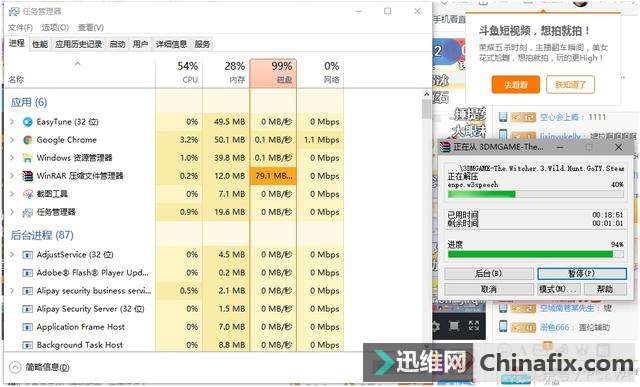Select the 截图工具 snipping tool icon
Viewport: 640px width, 387px height.
click(x=27, y=194)
